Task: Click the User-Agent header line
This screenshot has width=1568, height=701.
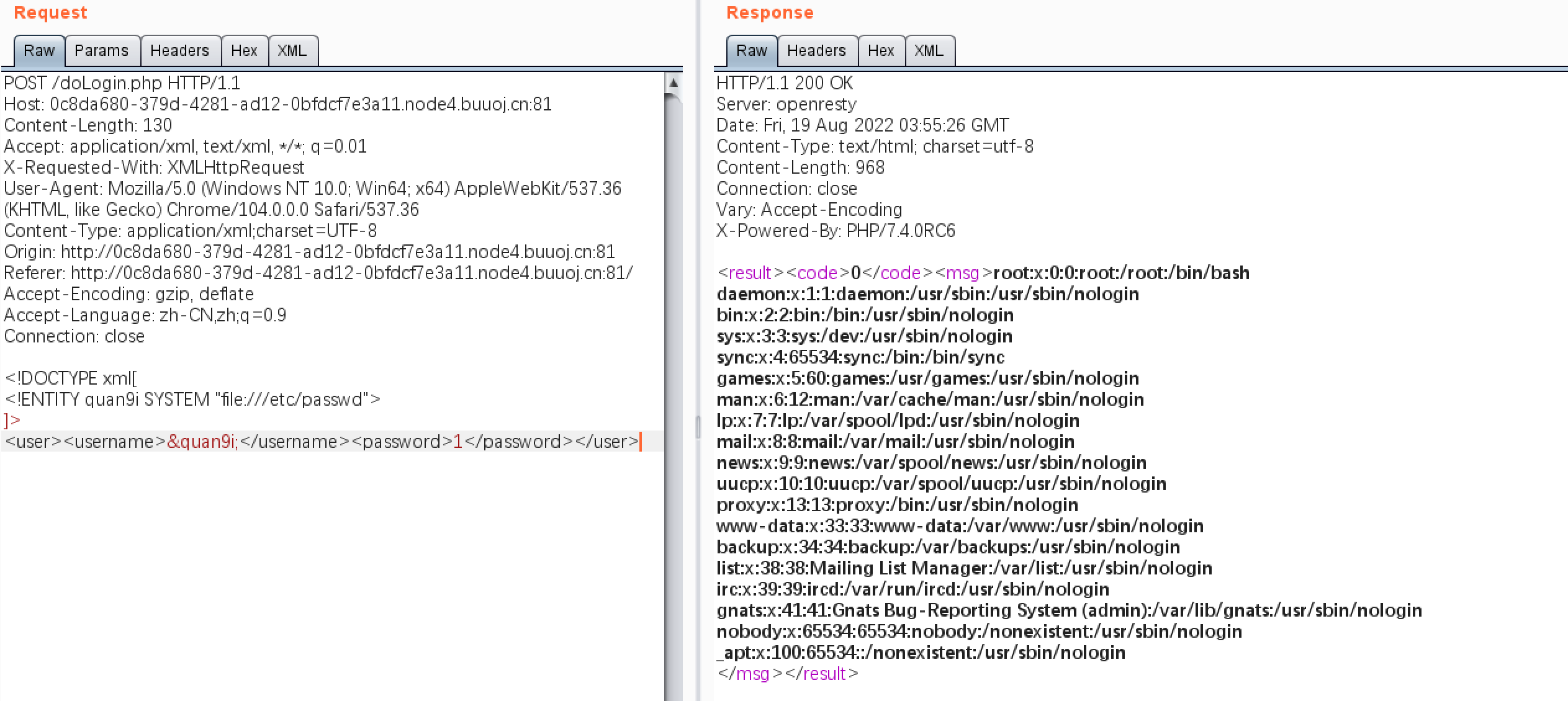Action: click(313, 199)
